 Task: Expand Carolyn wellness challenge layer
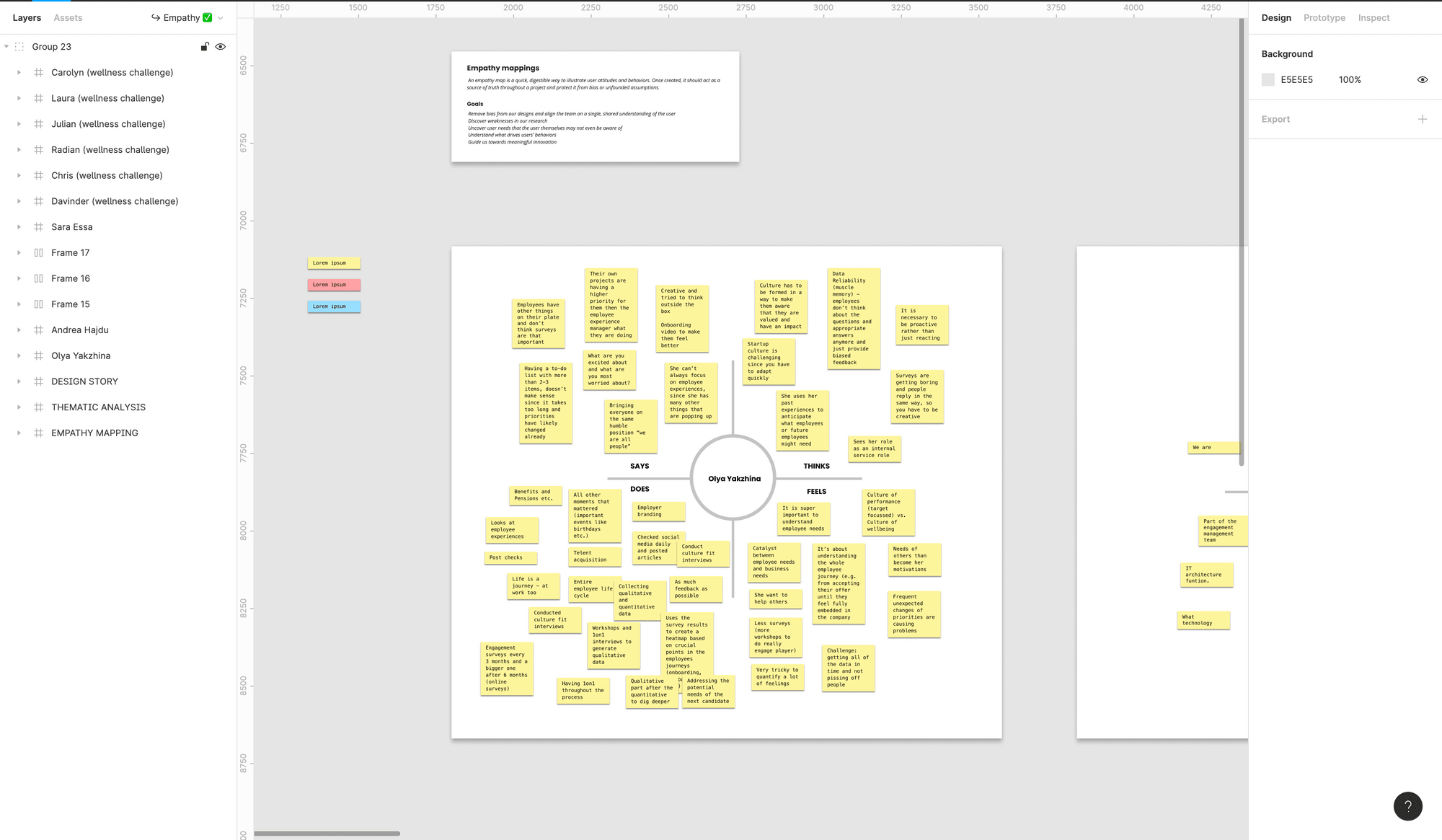coord(20,72)
